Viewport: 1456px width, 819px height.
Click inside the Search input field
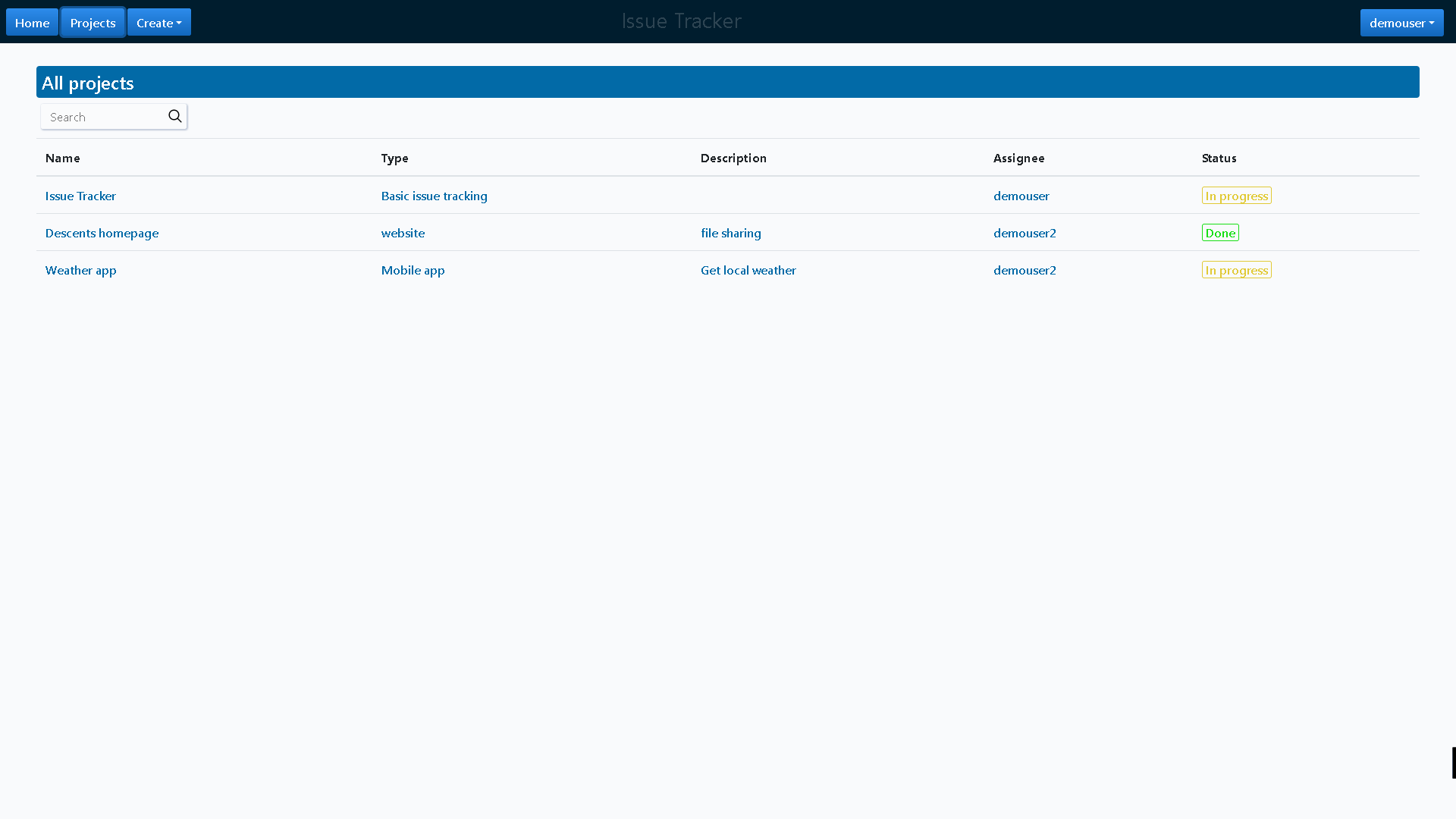click(x=99, y=117)
